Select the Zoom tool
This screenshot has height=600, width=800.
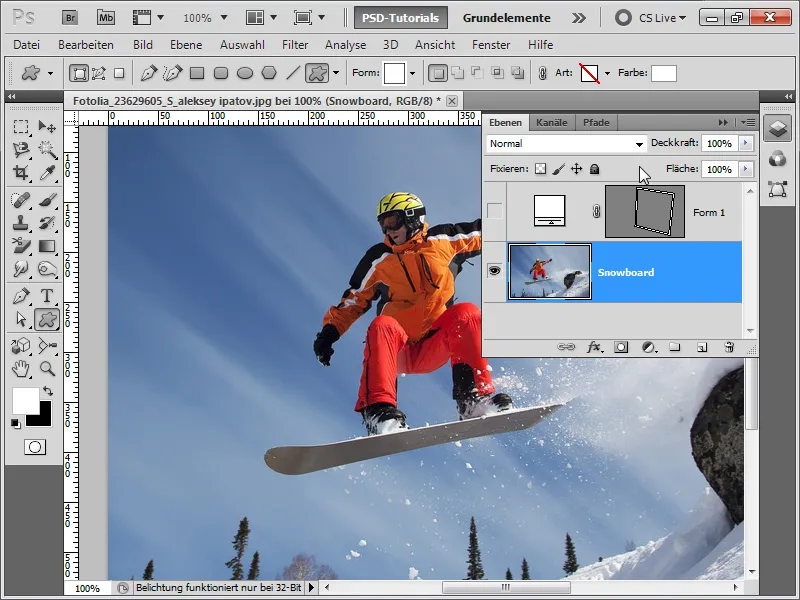tap(47, 368)
